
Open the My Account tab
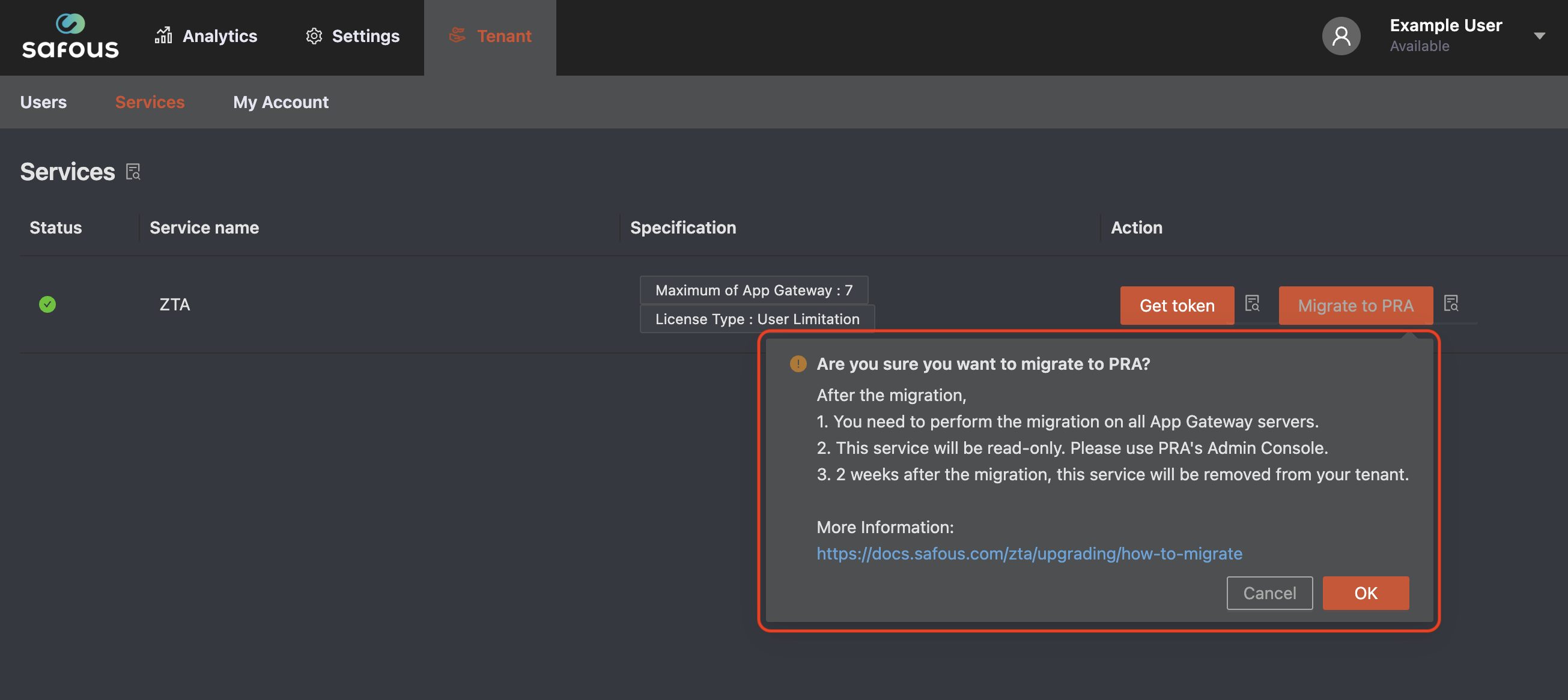(x=281, y=102)
